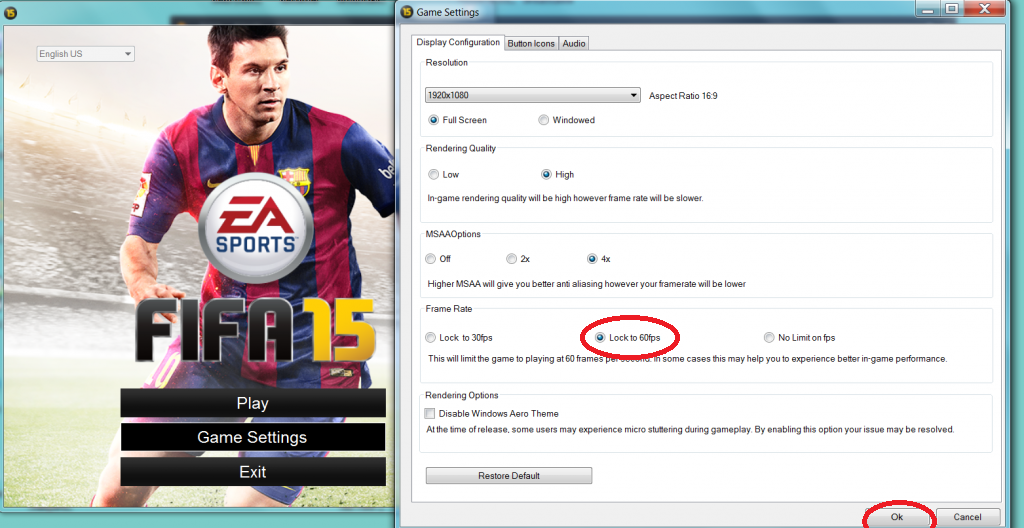Switch to the Button Icons tab
The image size is (1024, 528).
point(531,44)
